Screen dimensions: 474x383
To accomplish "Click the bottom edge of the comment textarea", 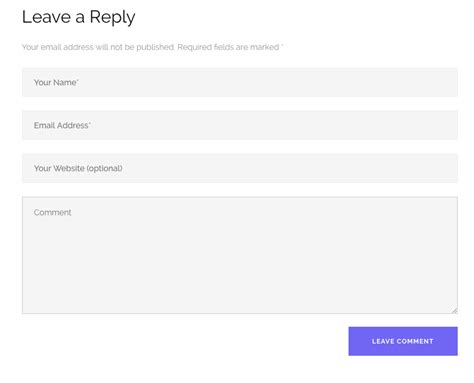I will click(240, 313).
